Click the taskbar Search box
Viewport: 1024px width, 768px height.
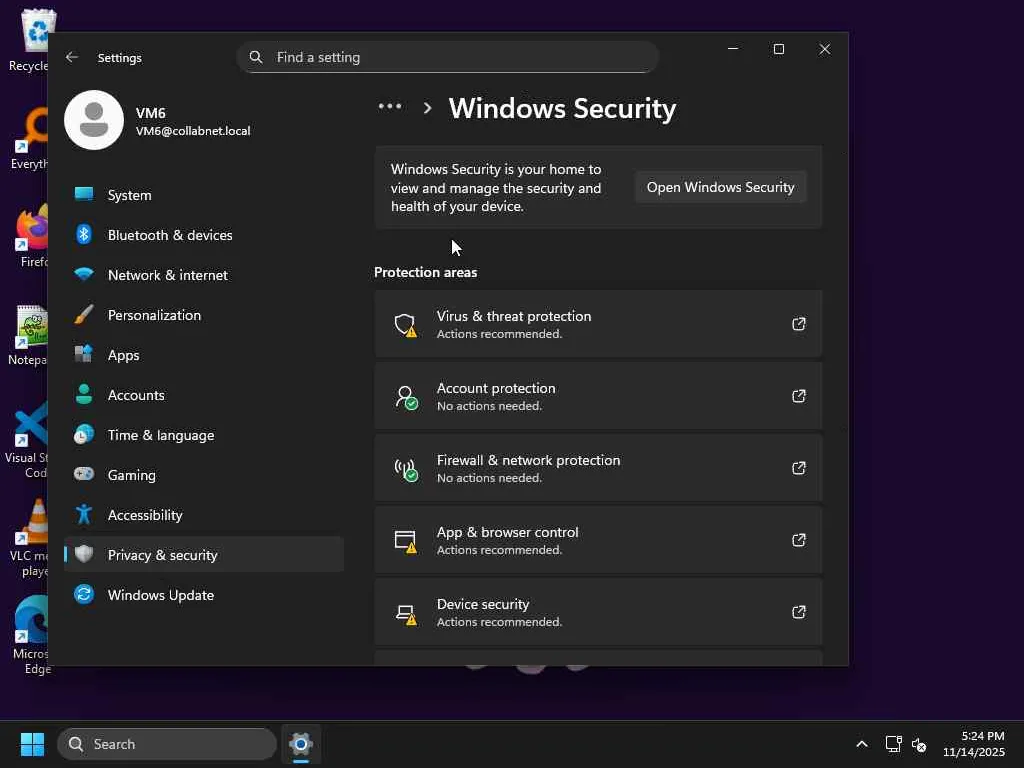point(167,744)
